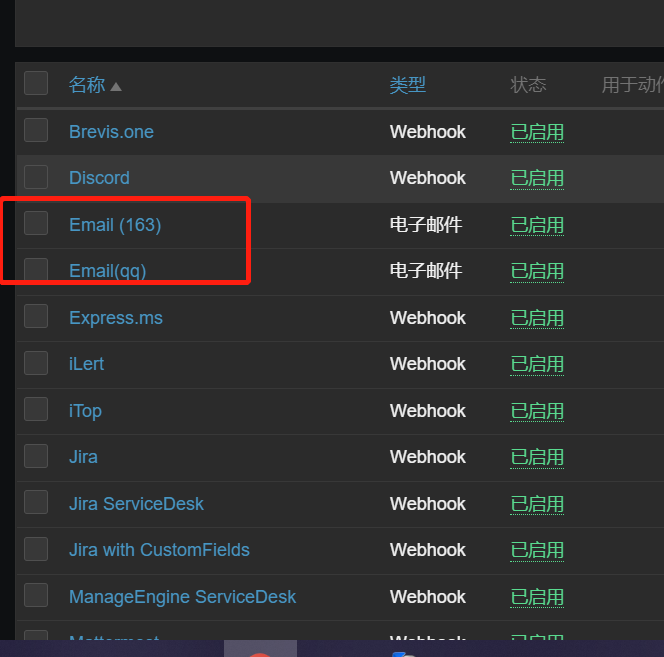
Task: Check the Jira ServiceDesk row checkbox
Action: [36, 502]
